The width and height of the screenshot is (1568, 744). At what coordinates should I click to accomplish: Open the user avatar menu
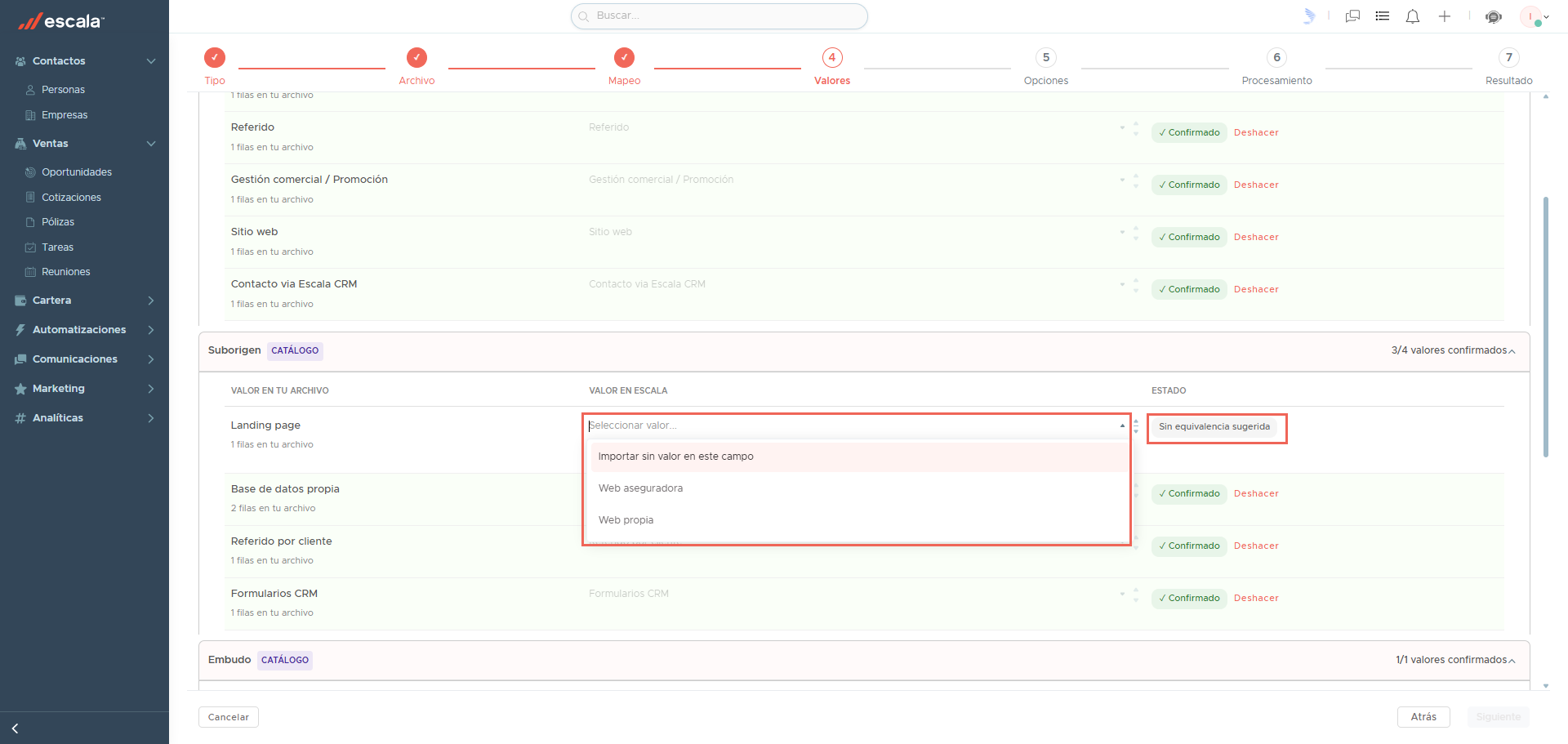[1533, 16]
